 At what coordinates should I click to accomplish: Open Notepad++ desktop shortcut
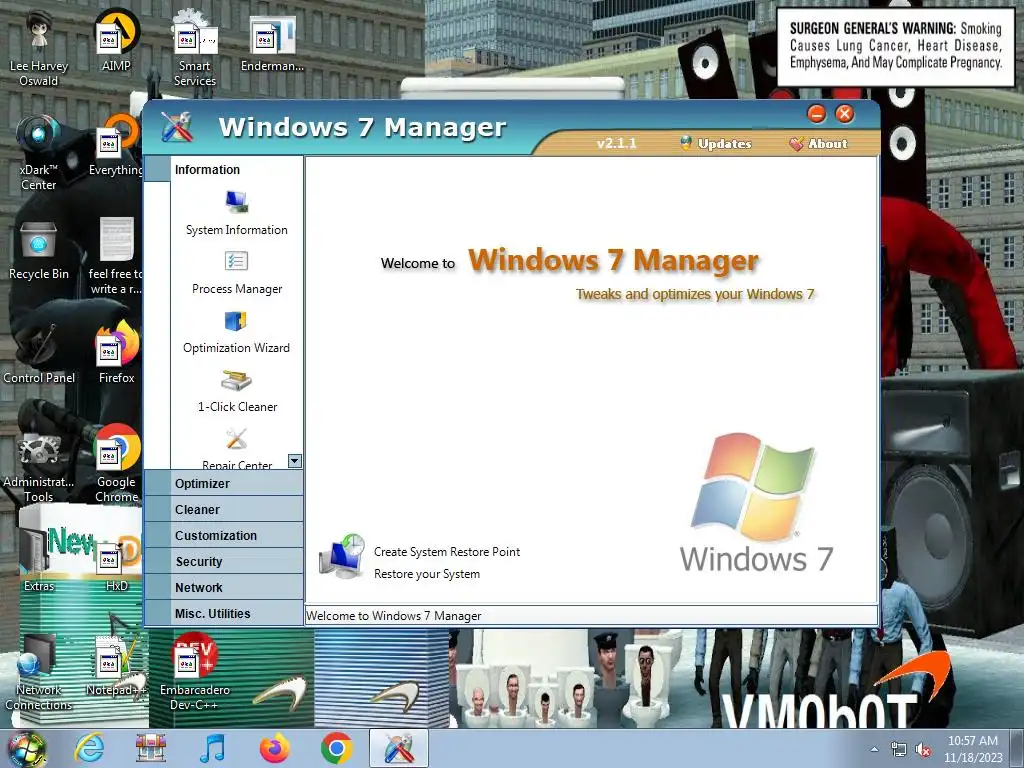pyautogui.click(x=116, y=658)
